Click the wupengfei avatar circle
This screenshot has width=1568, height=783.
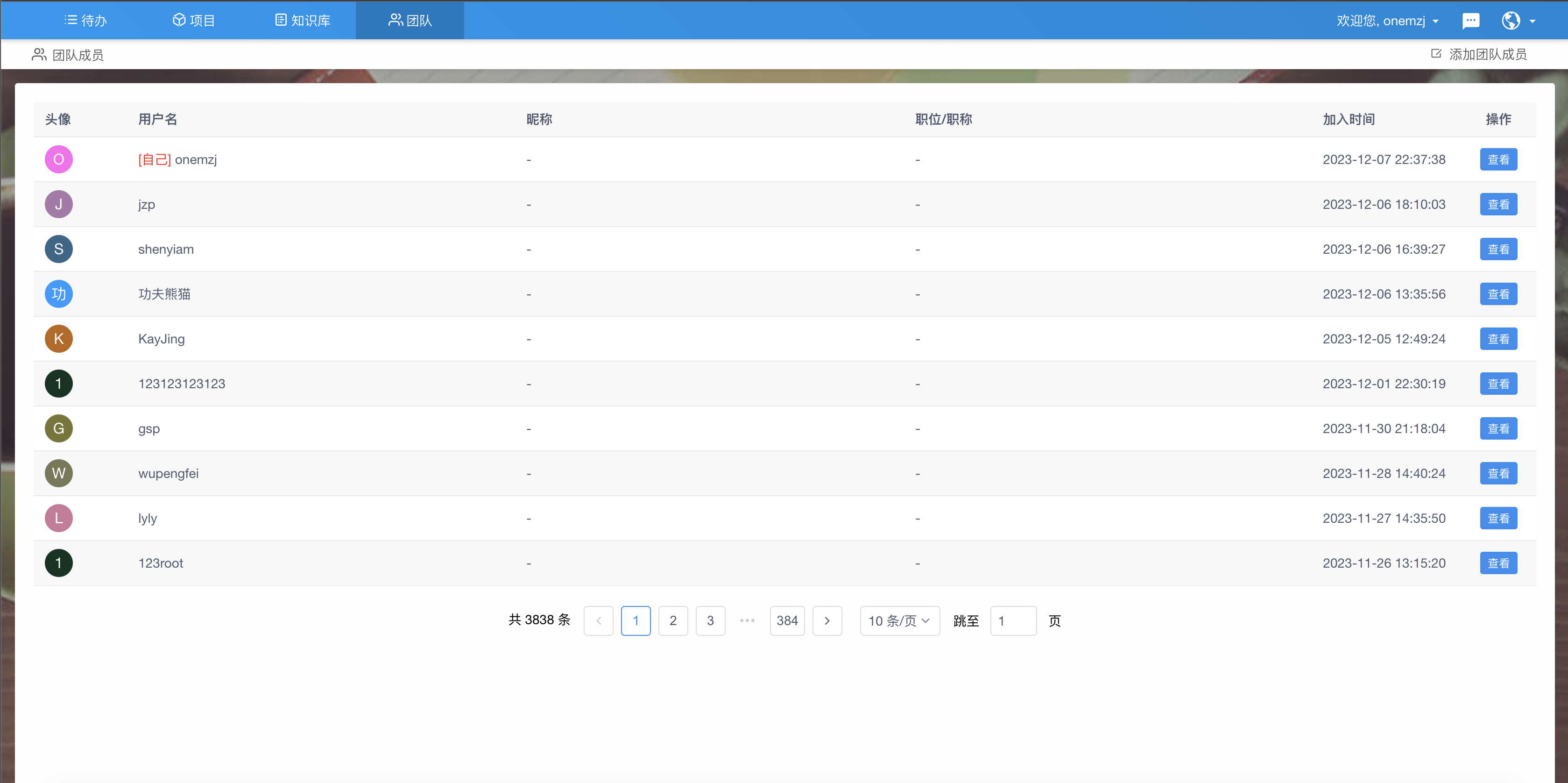point(58,474)
